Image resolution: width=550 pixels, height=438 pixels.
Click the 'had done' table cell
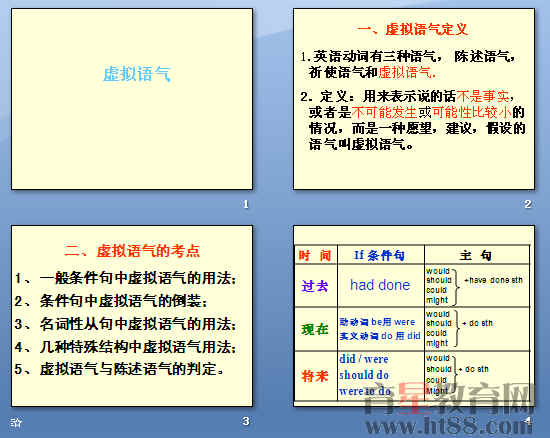coord(381,285)
